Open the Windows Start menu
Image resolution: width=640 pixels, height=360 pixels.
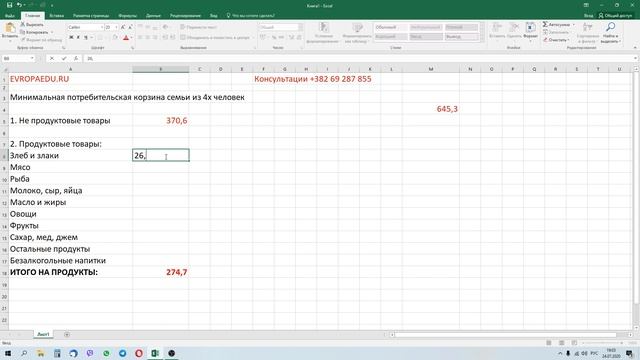pyautogui.click(x=8, y=353)
